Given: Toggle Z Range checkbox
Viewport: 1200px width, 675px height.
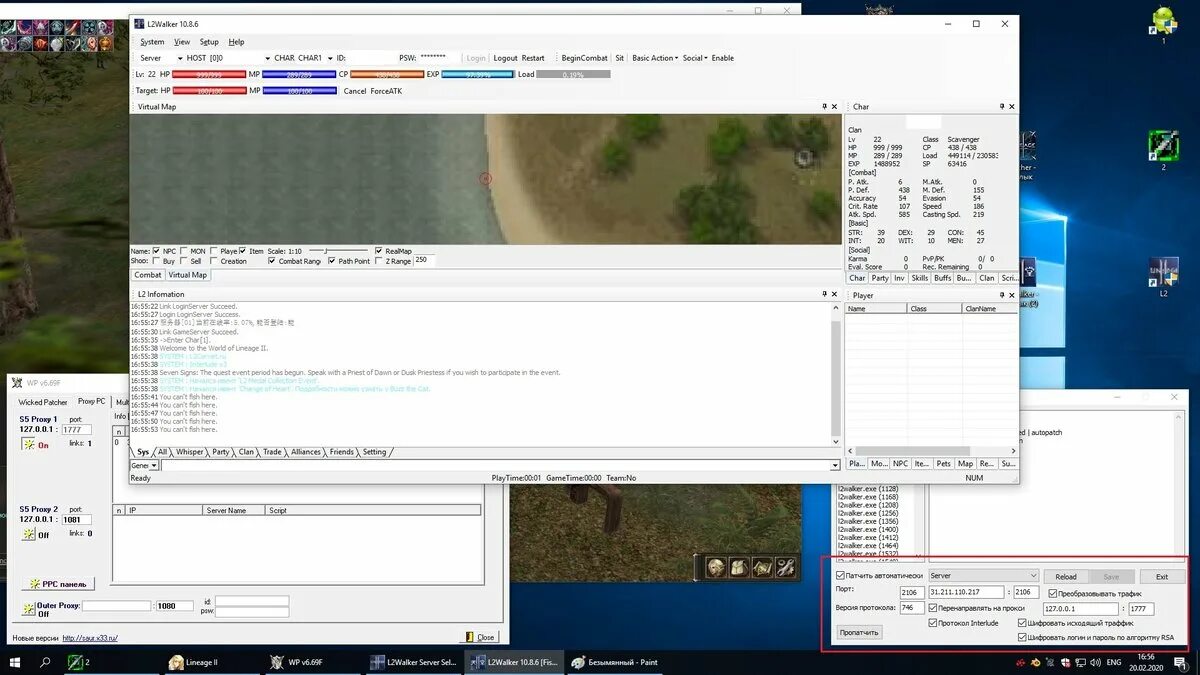Looking at the screenshot, I should coord(381,261).
